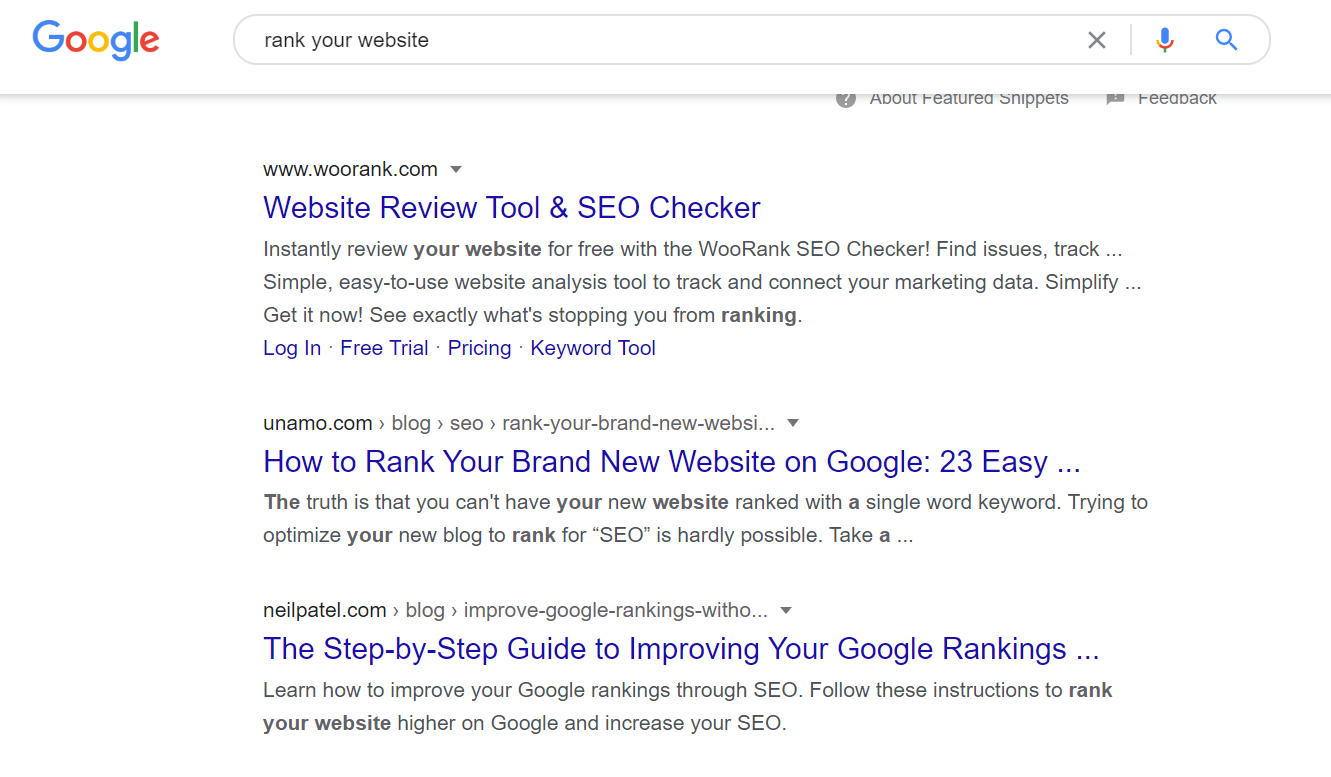Start voice search with microphone icon
Screen dimensions: 1331x777
(1164, 40)
